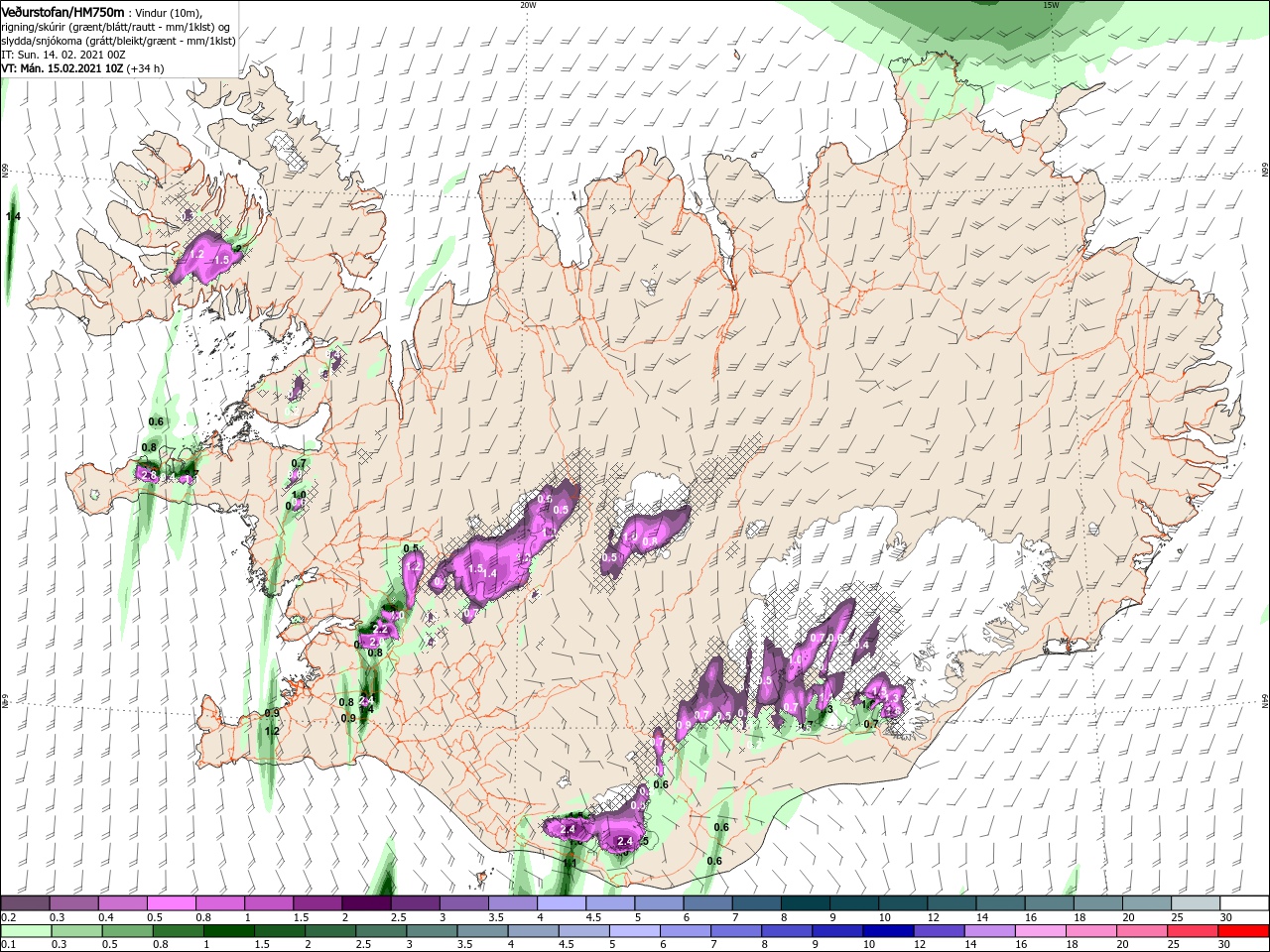Select the 'IT: Sun. 14. 02. 2021 00Z' line
This screenshot has height=952, width=1270.
[63, 55]
